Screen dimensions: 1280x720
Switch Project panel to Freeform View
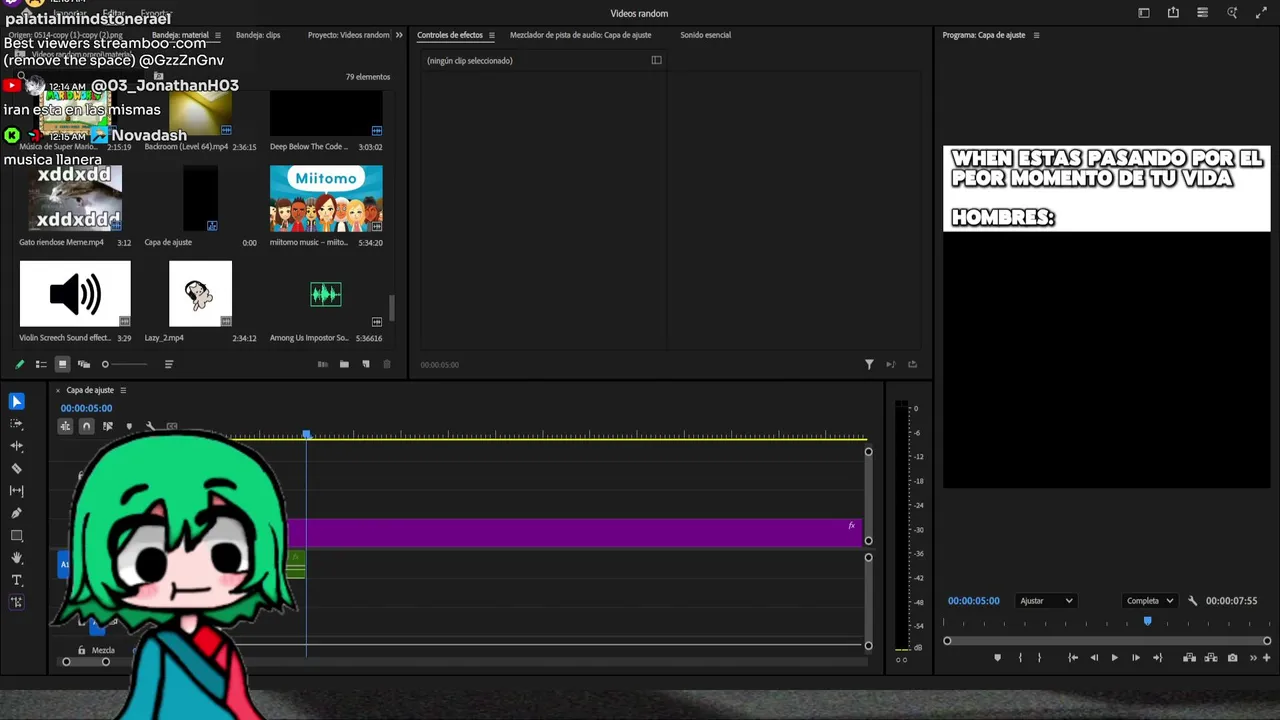click(84, 364)
